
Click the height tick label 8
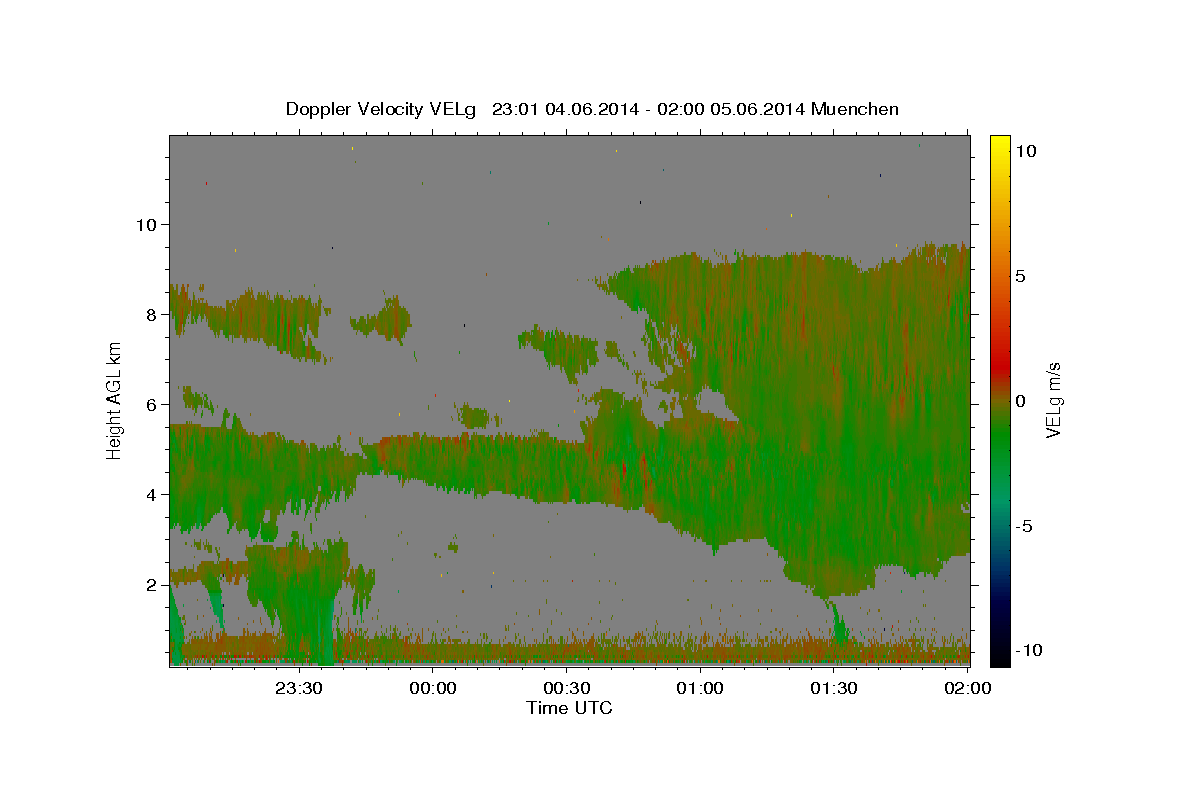tap(152, 314)
